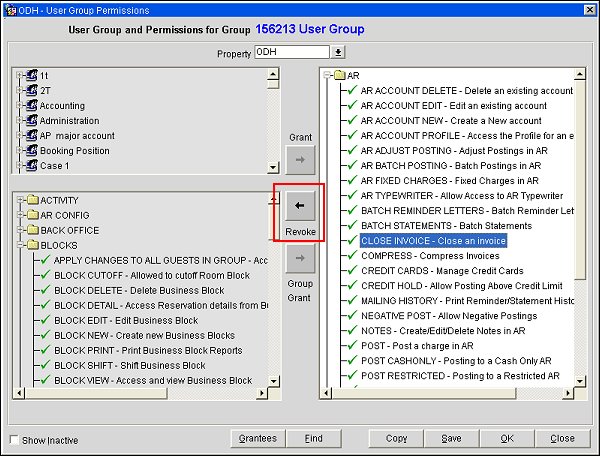Click the Property input field
The image size is (600, 456).
[290, 52]
